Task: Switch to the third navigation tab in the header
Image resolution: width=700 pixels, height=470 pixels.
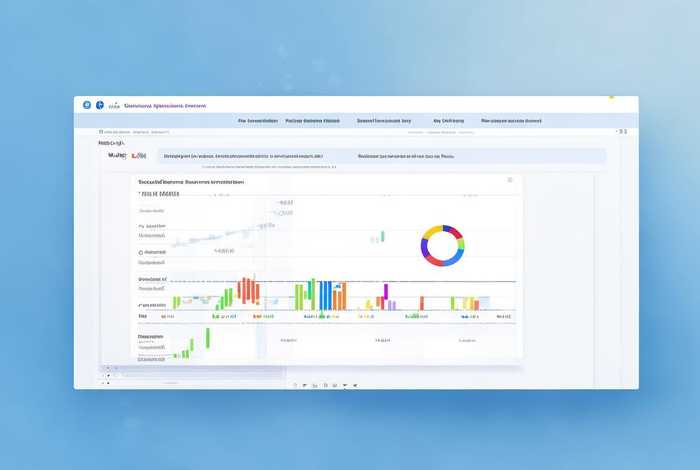Action: coord(384,120)
